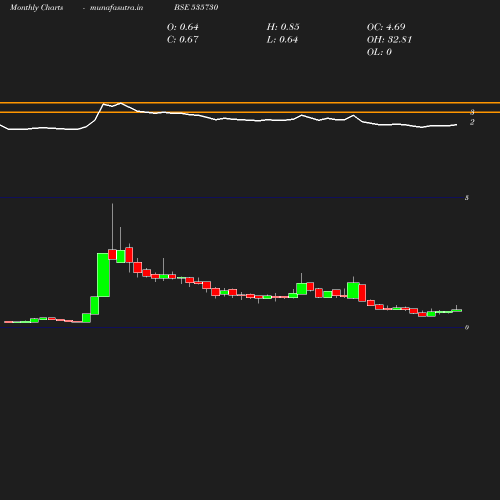Click the tallest green candlestick
The height and width of the screenshot is (500, 500).
pos(103,275)
